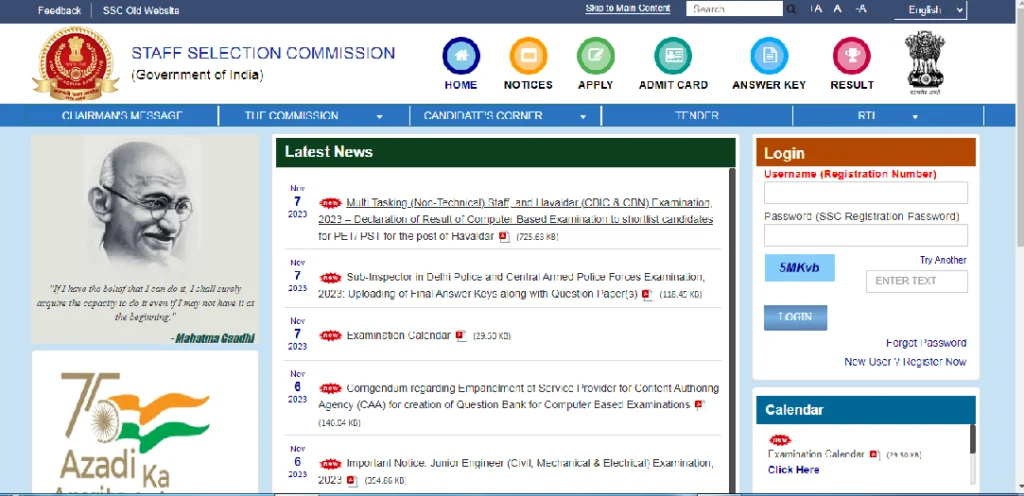Click the Latest News panel scrollbar
This screenshot has height=496, width=1024.
pyautogui.click(x=732, y=330)
